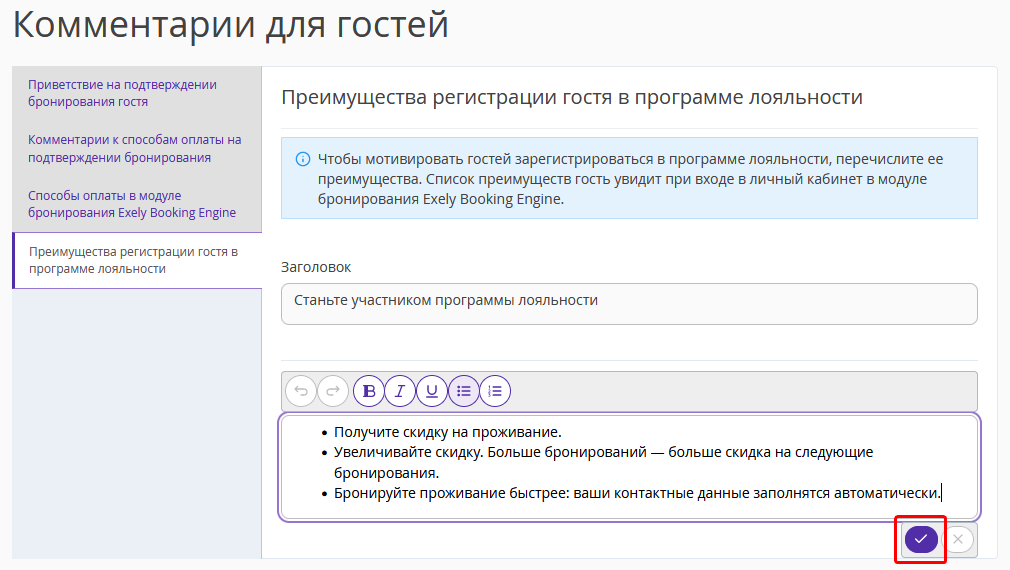The height and width of the screenshot is (570, 1010).
Task: Cancel editing with the X button
Action: tap(958, 539)
